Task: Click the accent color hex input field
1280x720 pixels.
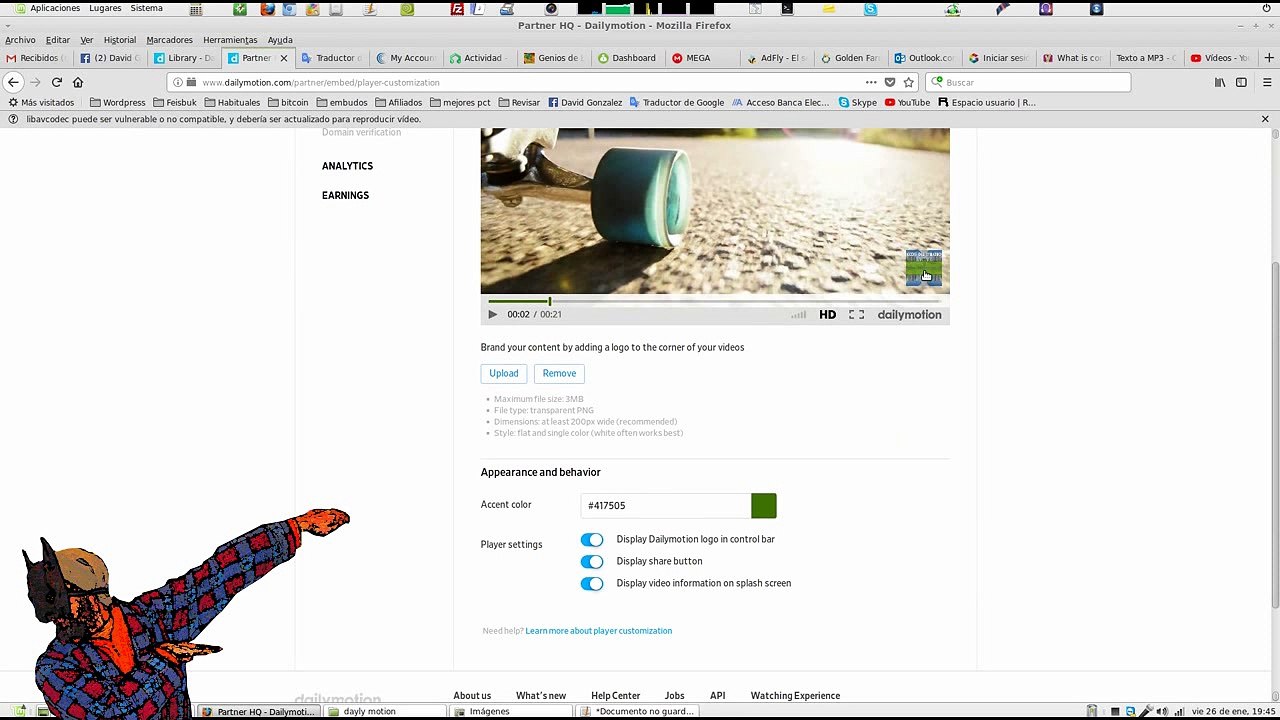Action: (666, 506)
